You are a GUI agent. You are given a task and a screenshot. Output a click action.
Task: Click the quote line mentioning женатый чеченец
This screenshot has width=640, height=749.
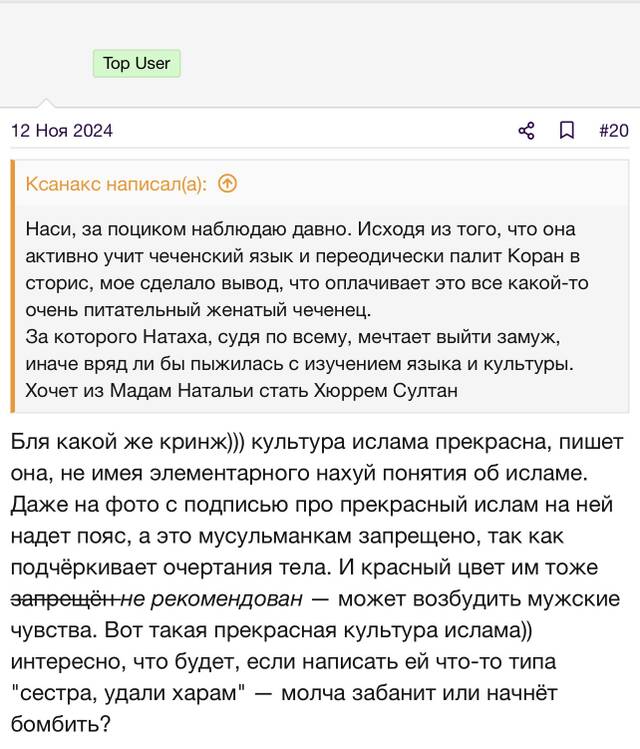click(x=198, y=310)
